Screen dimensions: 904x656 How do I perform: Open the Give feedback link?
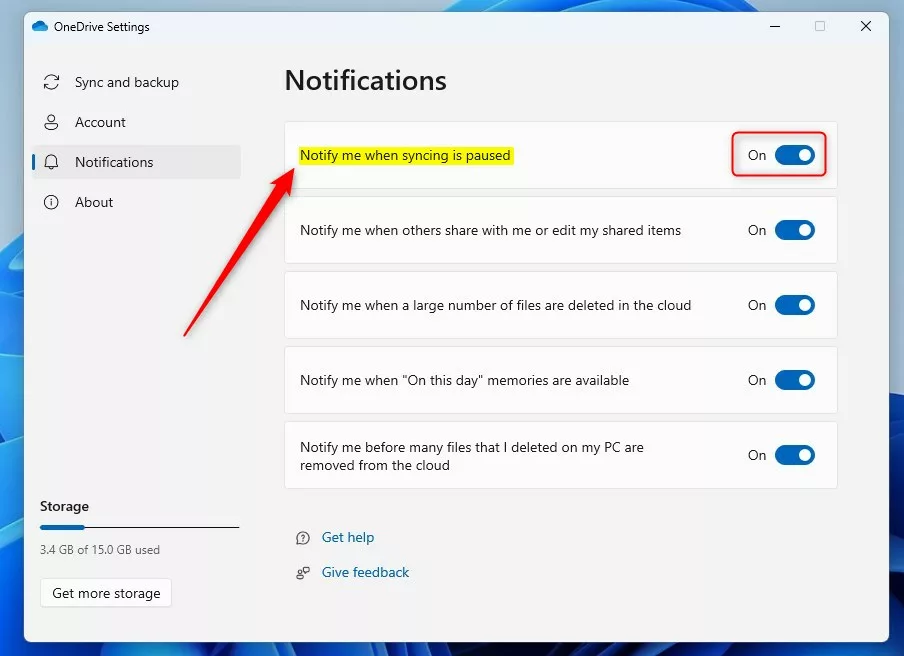[x=366, y=572]
